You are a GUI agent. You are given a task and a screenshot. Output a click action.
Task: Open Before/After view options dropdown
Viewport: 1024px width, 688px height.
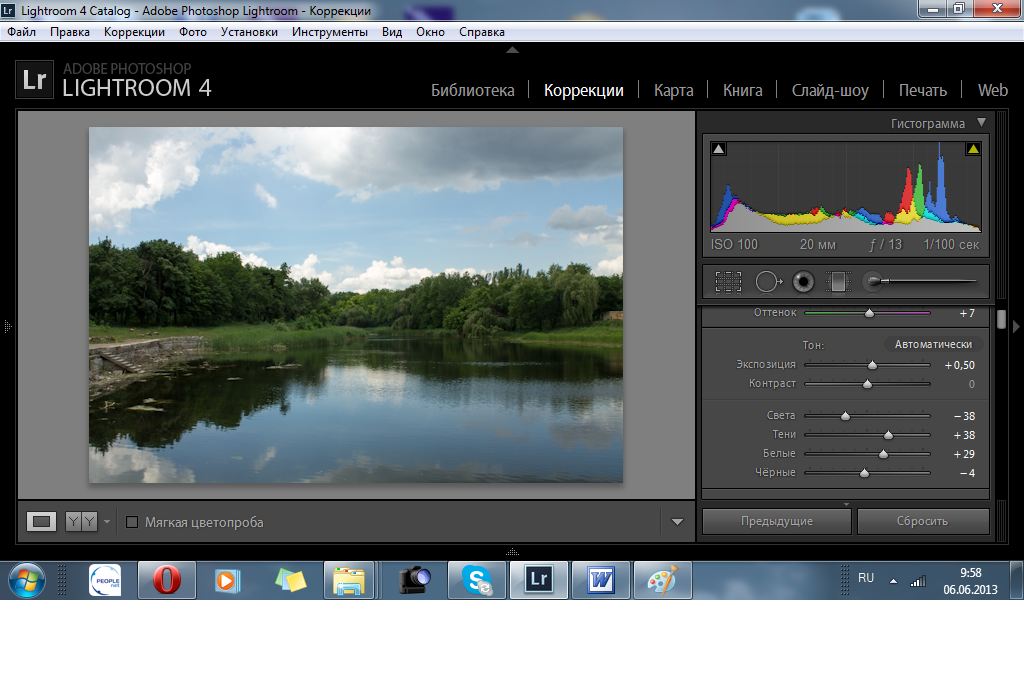[x=107, y=522]
